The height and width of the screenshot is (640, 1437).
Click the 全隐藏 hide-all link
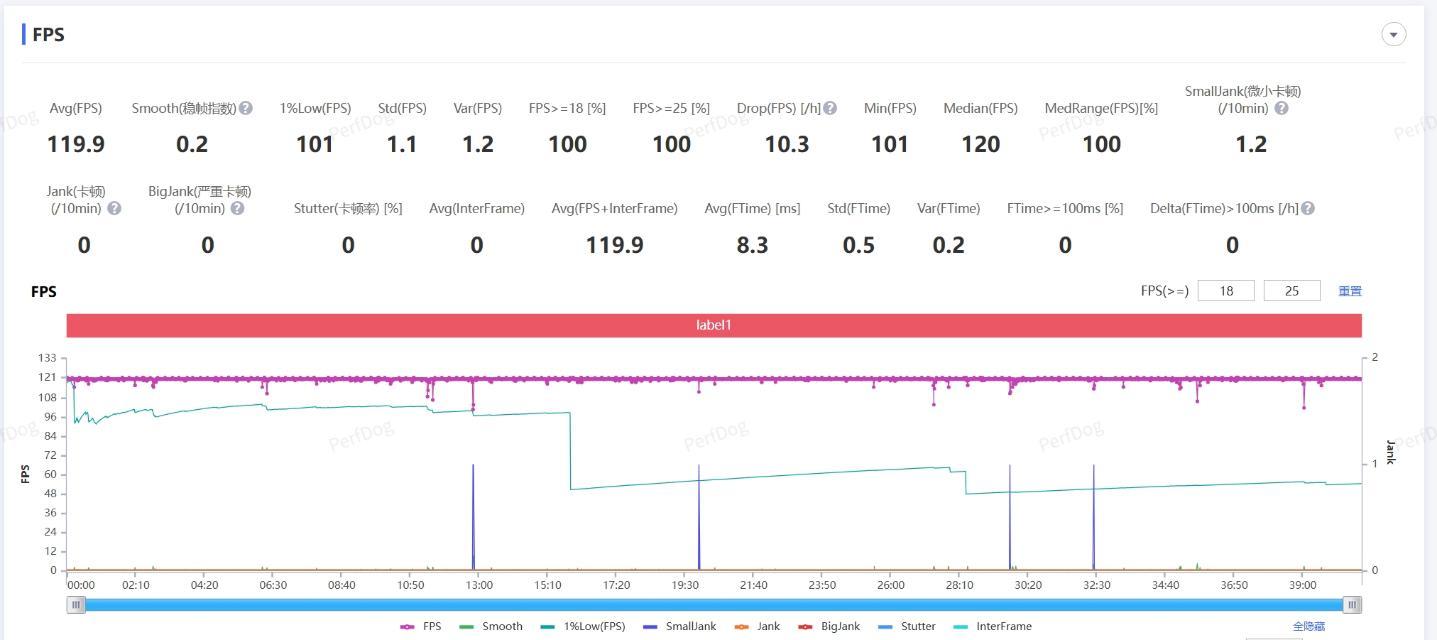coord(1309,626)
